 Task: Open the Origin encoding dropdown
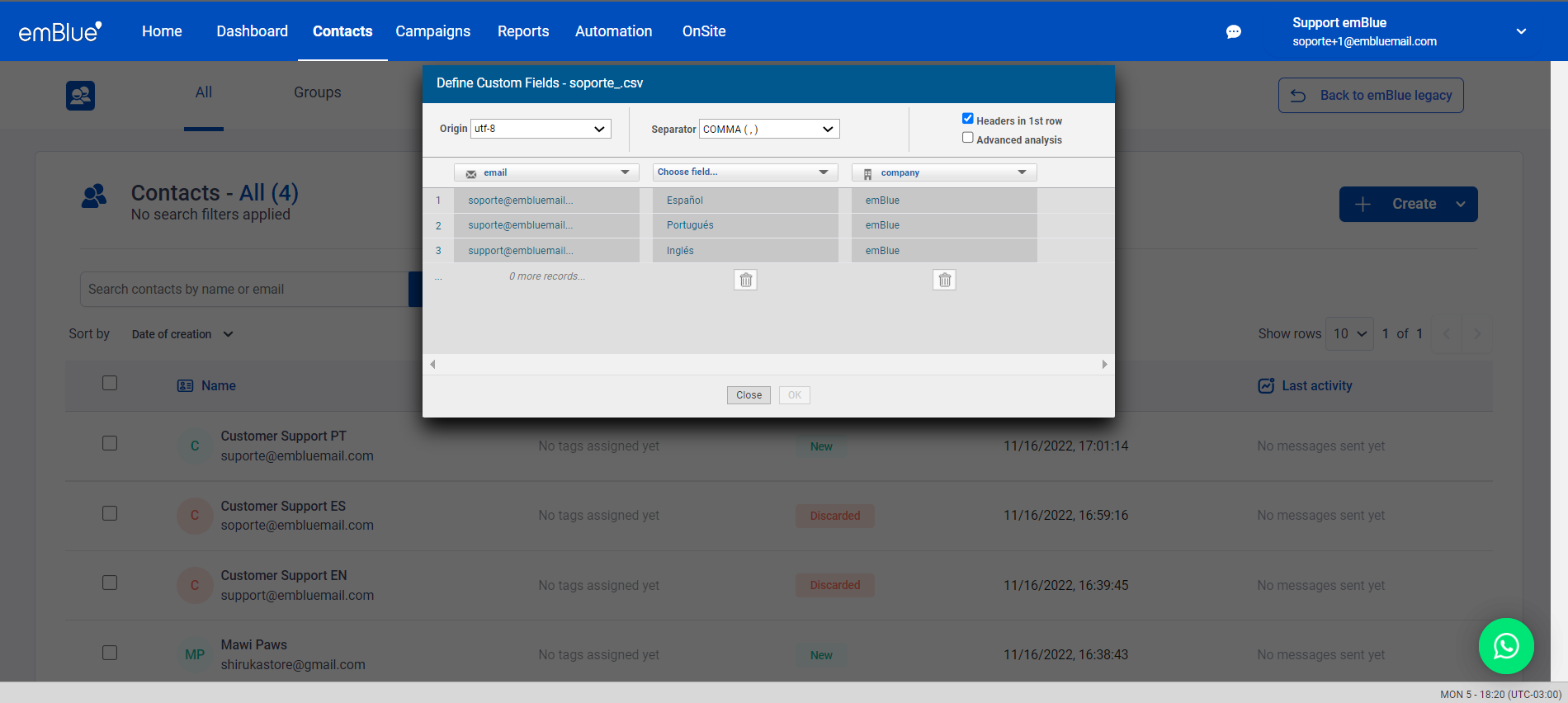(x=541, y=129)
